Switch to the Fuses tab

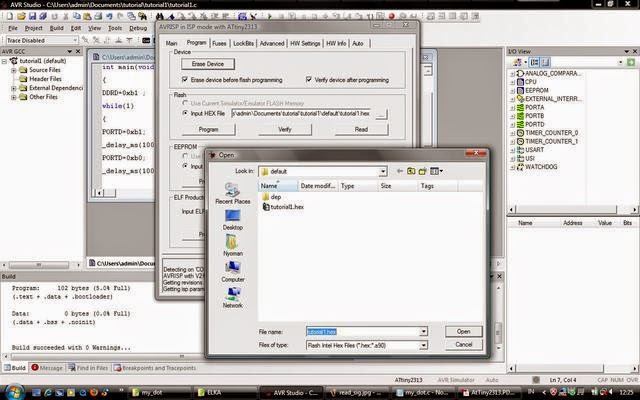coord(219,43)
